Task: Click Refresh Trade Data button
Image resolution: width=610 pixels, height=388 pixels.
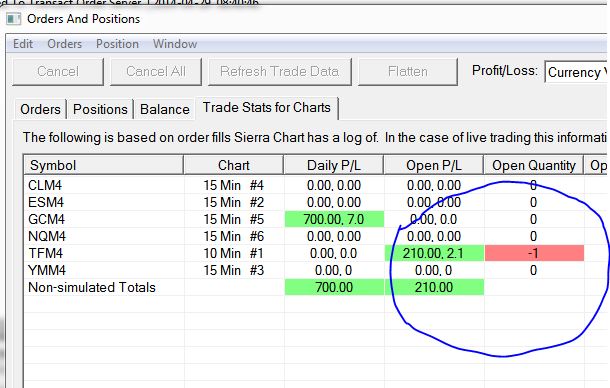Action: coord(280,72)
